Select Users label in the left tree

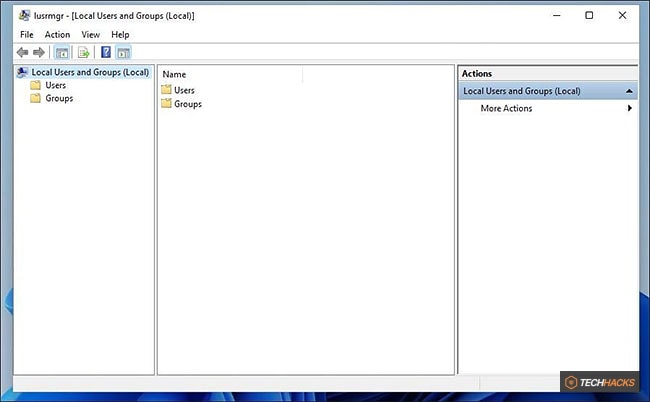pos(56,85)
